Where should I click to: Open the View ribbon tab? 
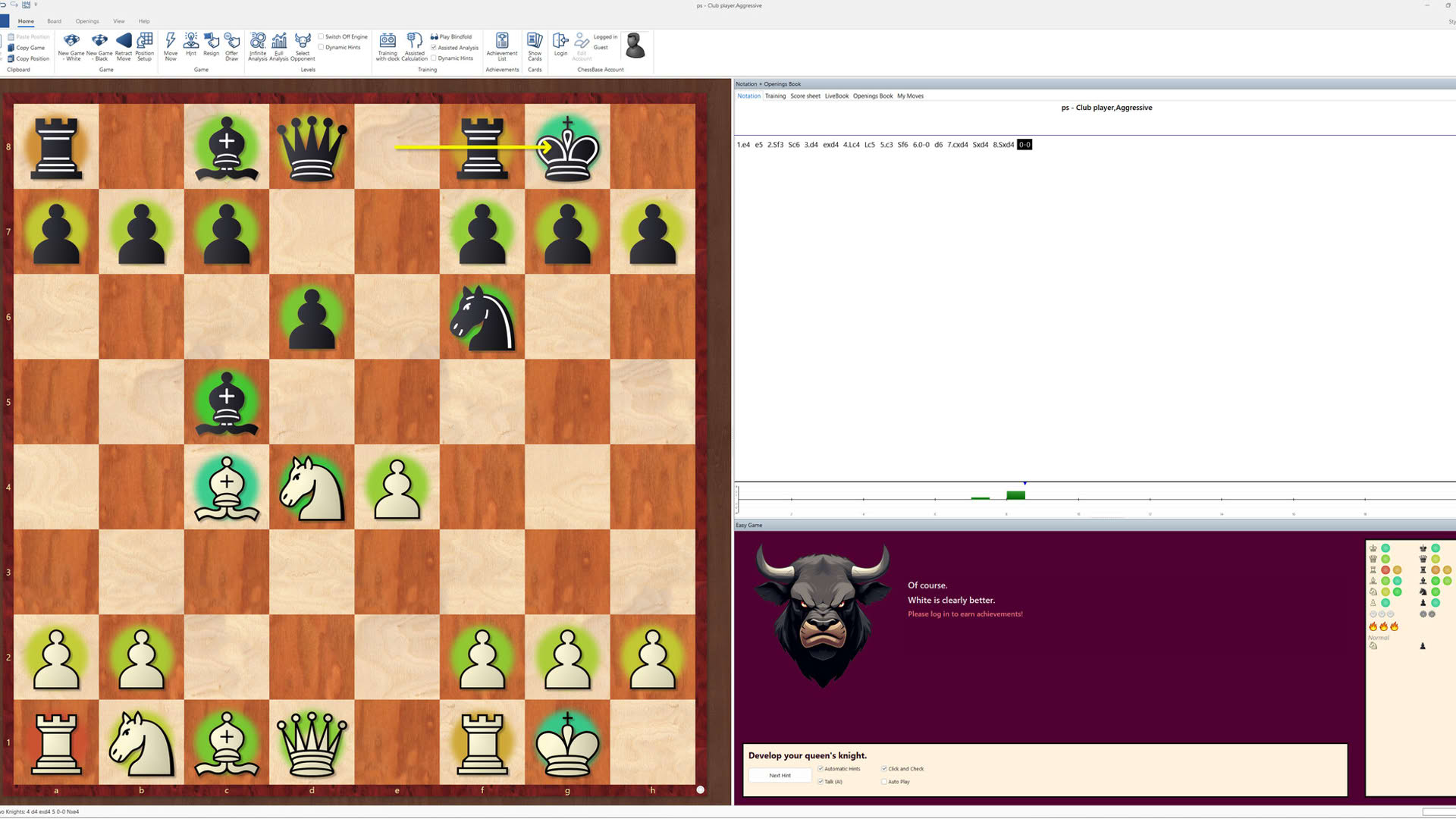[119, 21]
